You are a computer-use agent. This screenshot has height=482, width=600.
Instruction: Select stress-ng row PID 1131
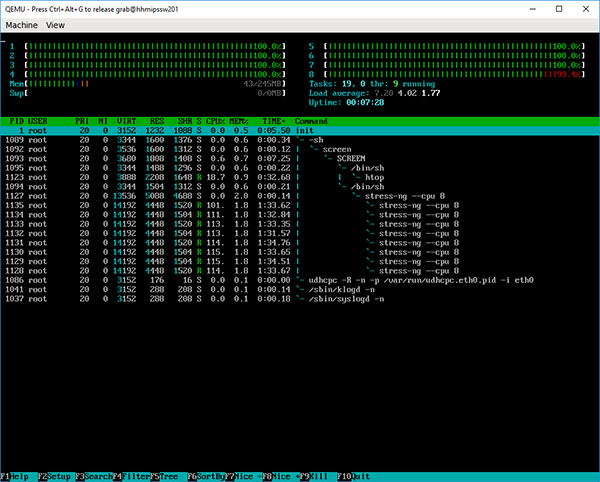(x=300, y=243)
